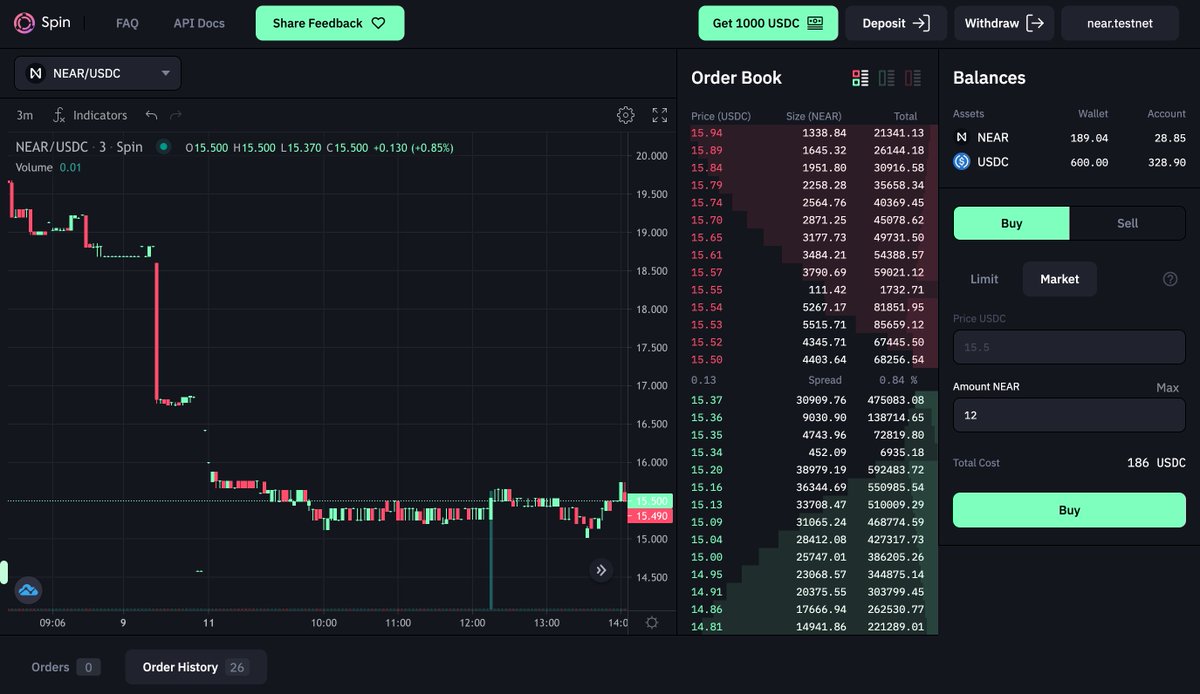Click the Withdraw button
This screenshot has width=1200, height=694.
[x=1004, y=23]
